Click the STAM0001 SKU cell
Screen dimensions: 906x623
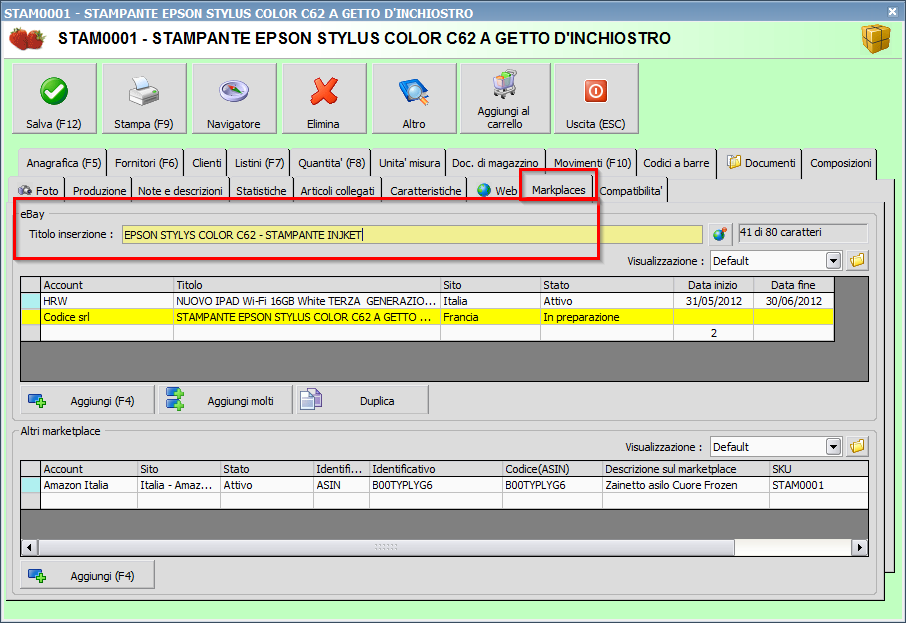(x=819, y=485)
